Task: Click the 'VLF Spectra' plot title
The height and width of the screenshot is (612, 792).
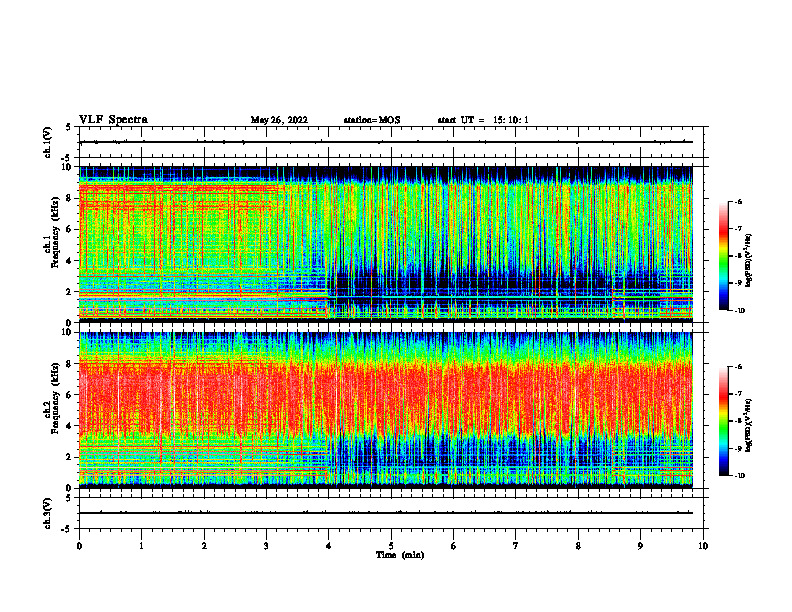Action: [113, 120]
